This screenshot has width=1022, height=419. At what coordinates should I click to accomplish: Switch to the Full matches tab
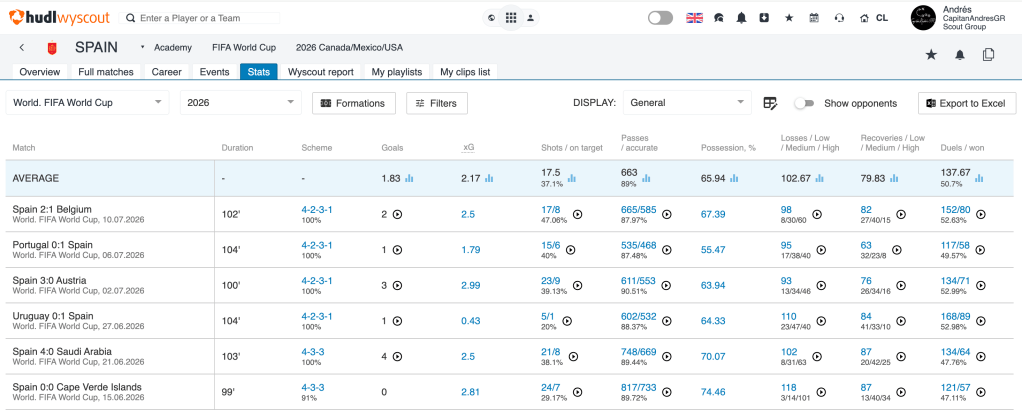106,72
